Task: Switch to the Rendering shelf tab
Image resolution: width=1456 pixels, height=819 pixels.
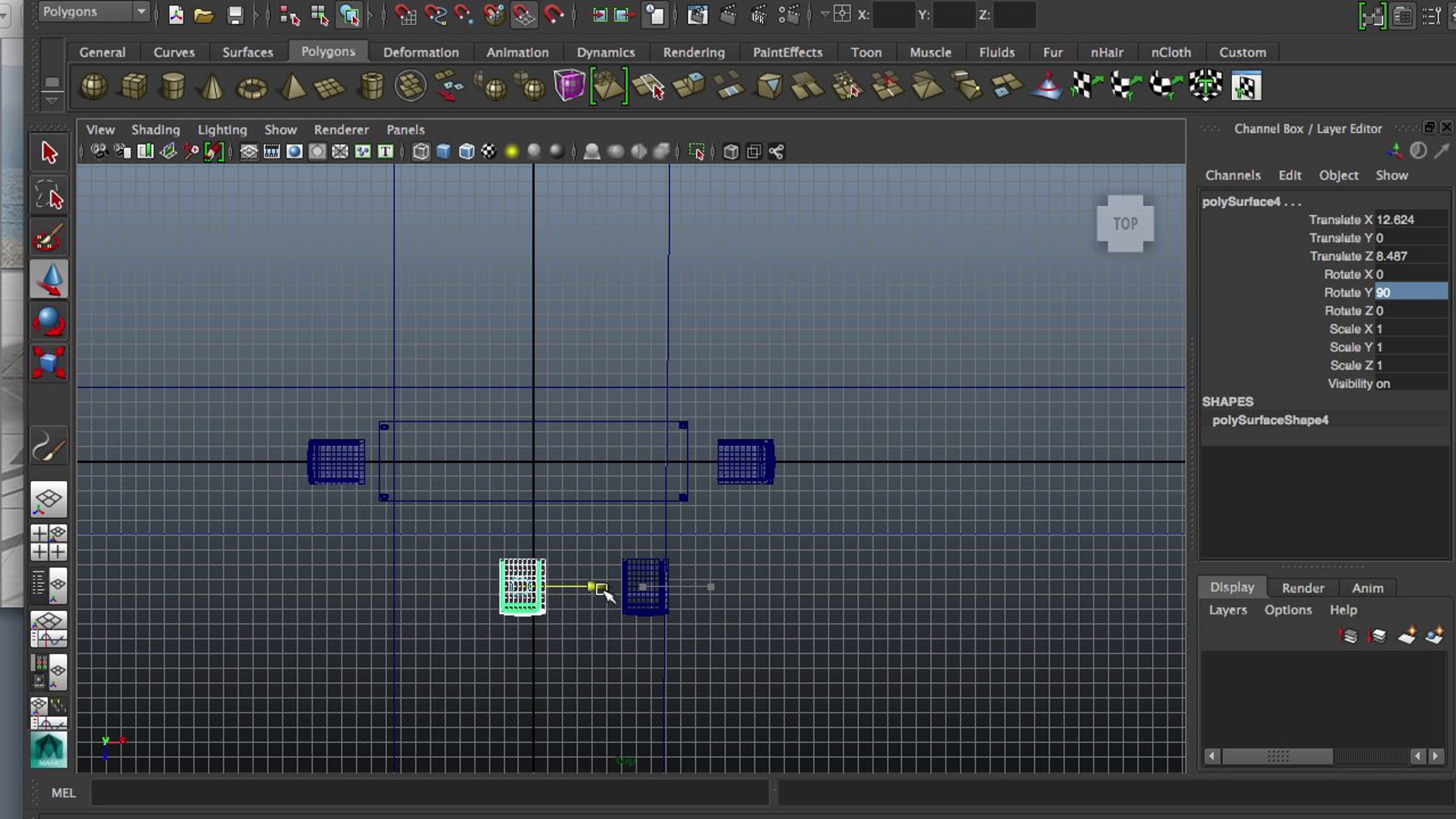Action: 693,53
